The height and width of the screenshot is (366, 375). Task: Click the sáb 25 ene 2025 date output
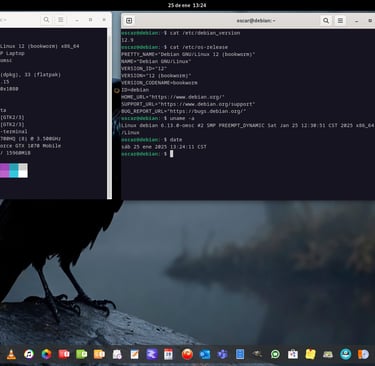coord(164,147)
